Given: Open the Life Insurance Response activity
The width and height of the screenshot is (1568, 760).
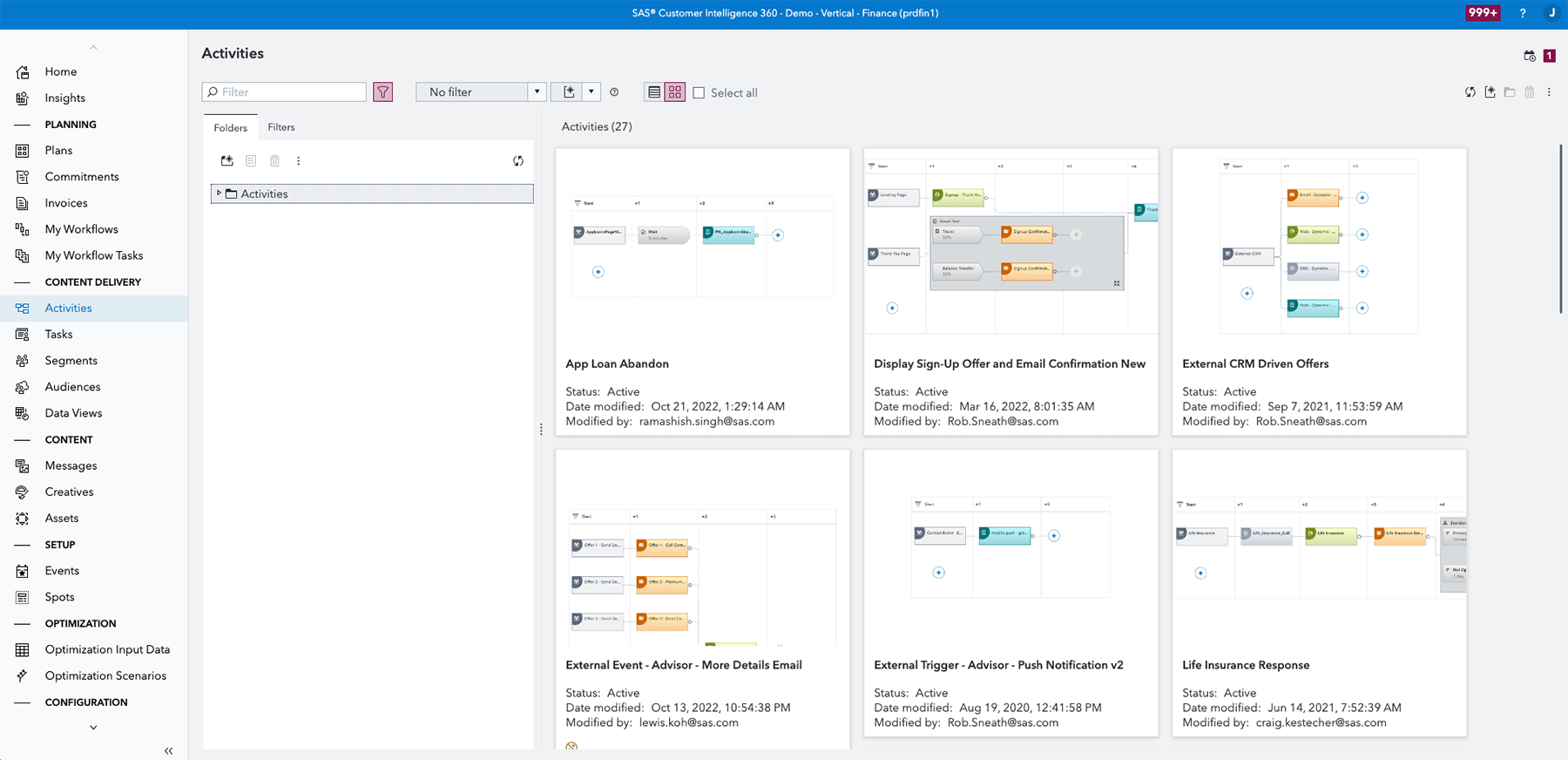Looking at the screenshot, I should 1245,665.
